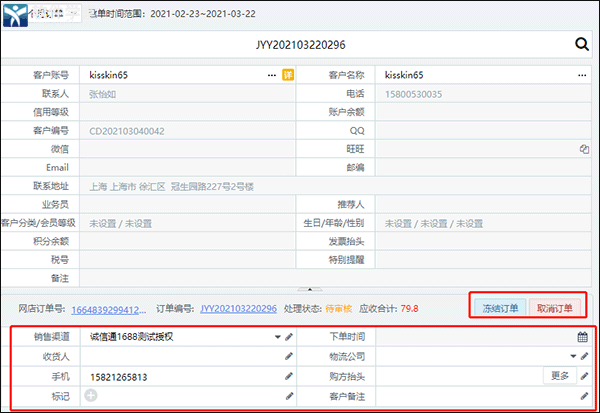This screenshot has height=413, width=600.
Task: Click the address text 上海 上海市 徐汇区
Action: tap(127, 187)
